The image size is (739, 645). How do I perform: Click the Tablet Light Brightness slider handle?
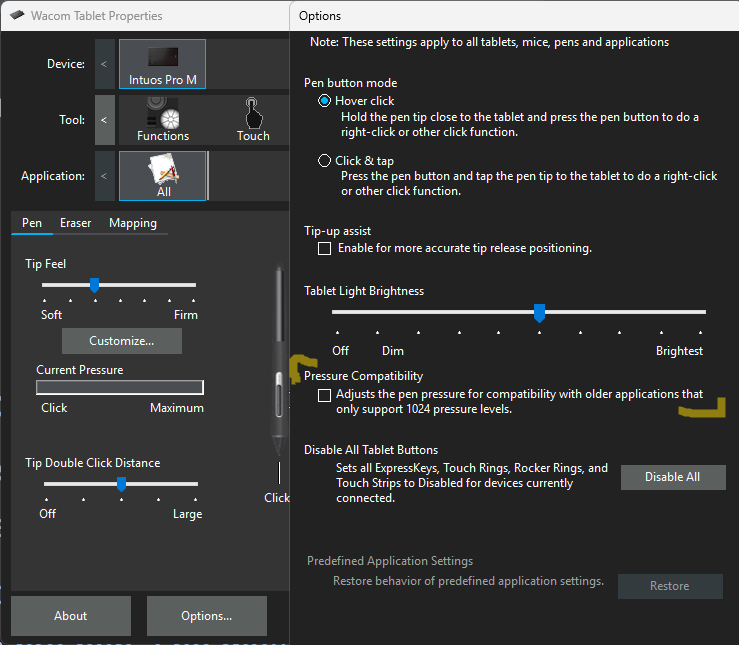pos(539,313)
